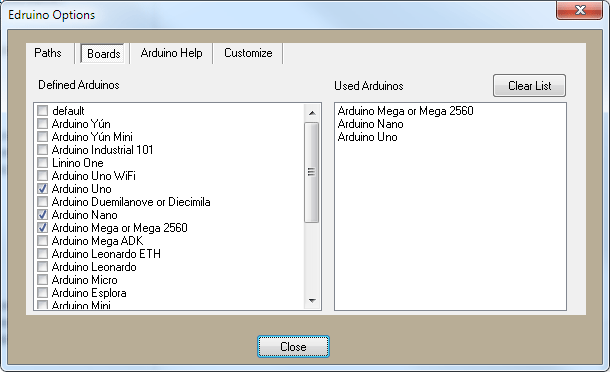
Task: Enable the Arduino Micro checkbox
Action: (42, 280)
